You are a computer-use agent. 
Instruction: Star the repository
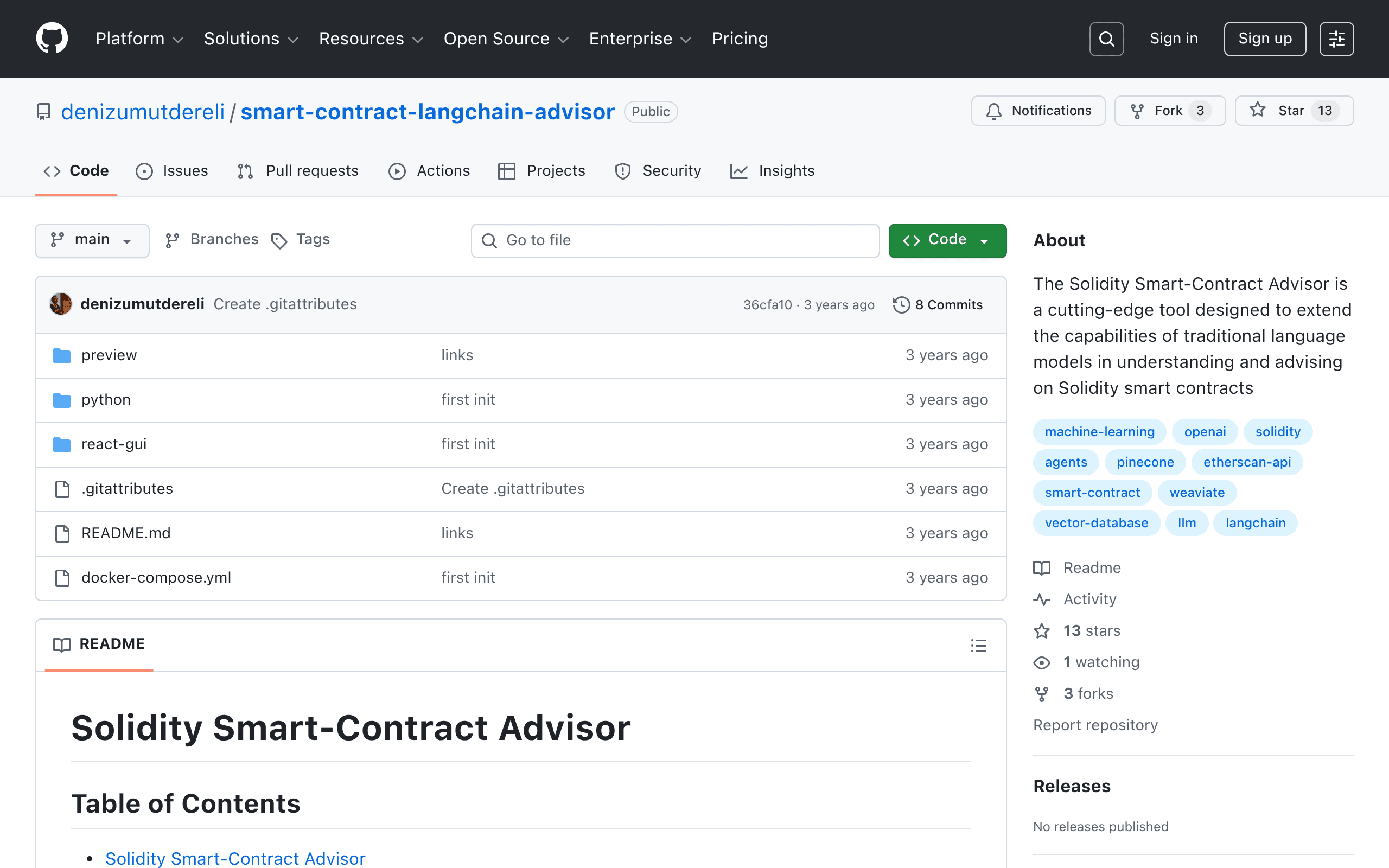1294,111
